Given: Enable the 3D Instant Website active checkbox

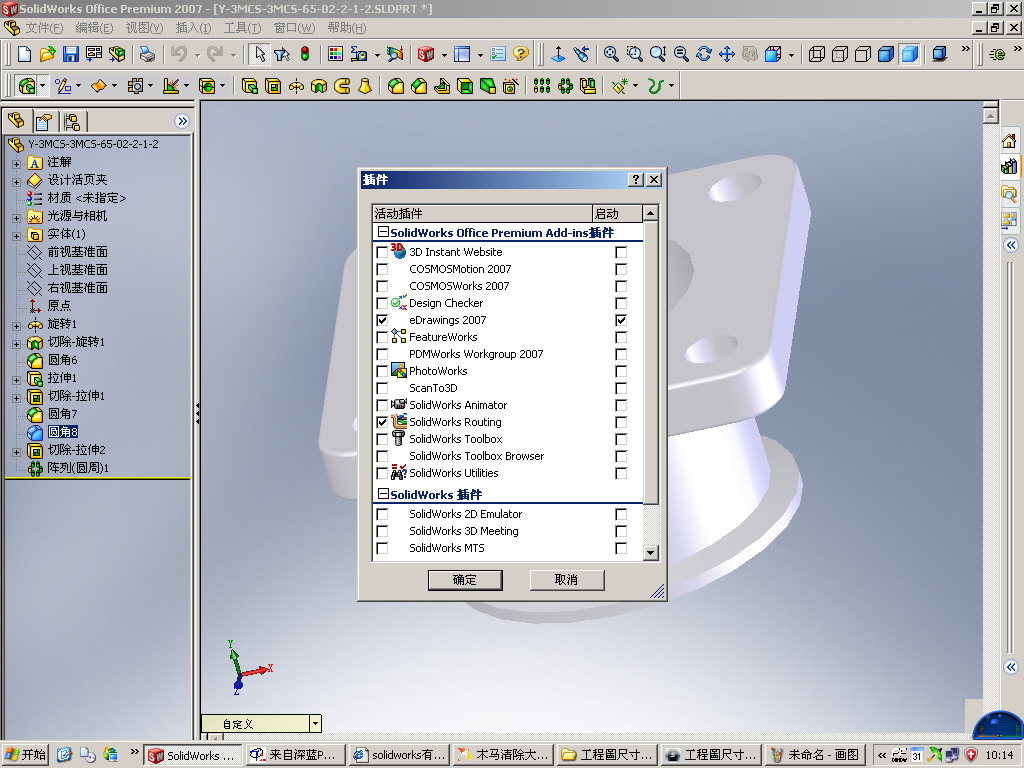Looking at the screenshot, I should (382, 252).
